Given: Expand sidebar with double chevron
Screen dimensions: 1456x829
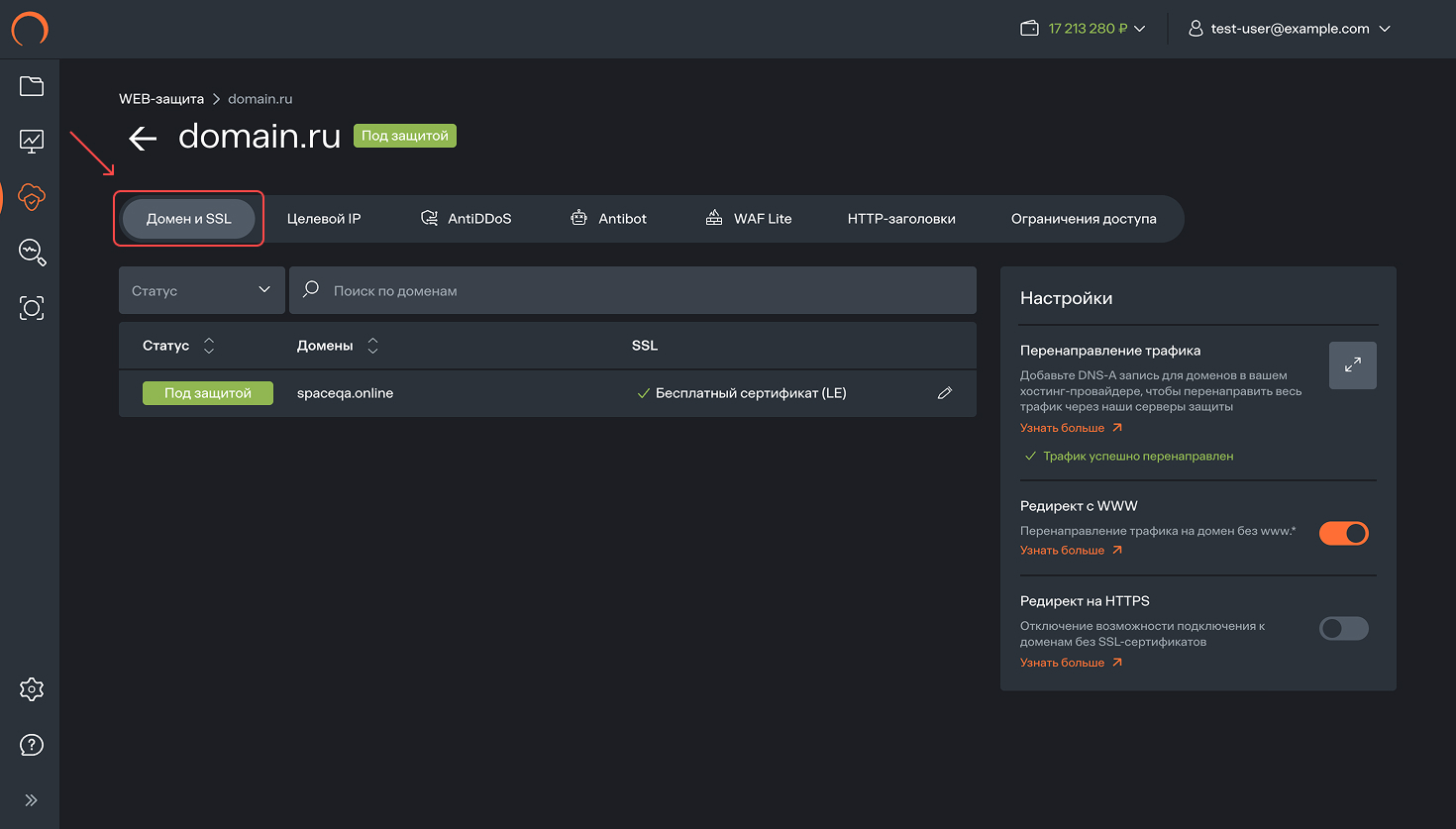Looking at the screenshot, I should pyautogui.click(x=32, y=800).
